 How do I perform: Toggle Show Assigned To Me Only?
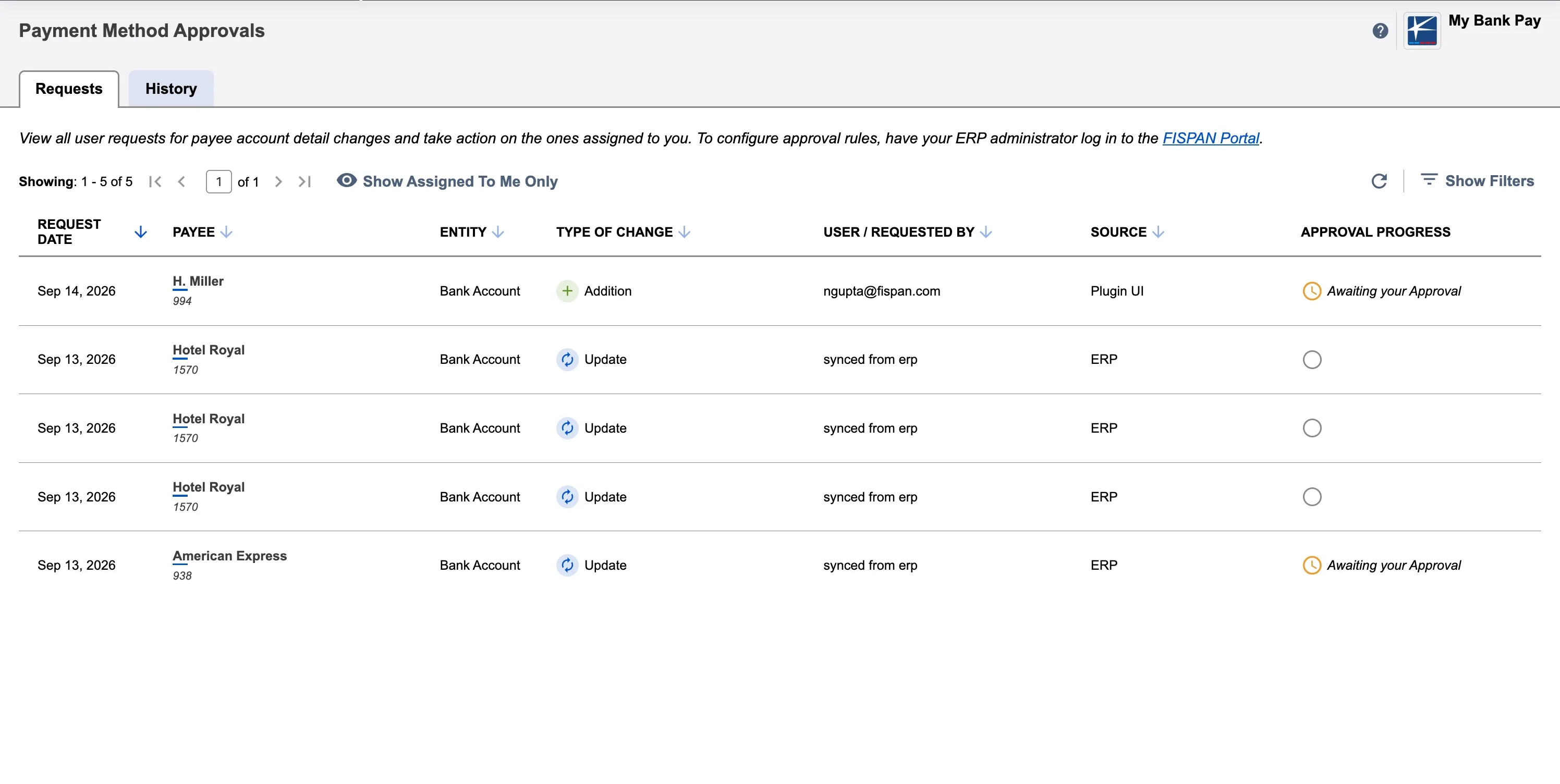click(447, 181)
